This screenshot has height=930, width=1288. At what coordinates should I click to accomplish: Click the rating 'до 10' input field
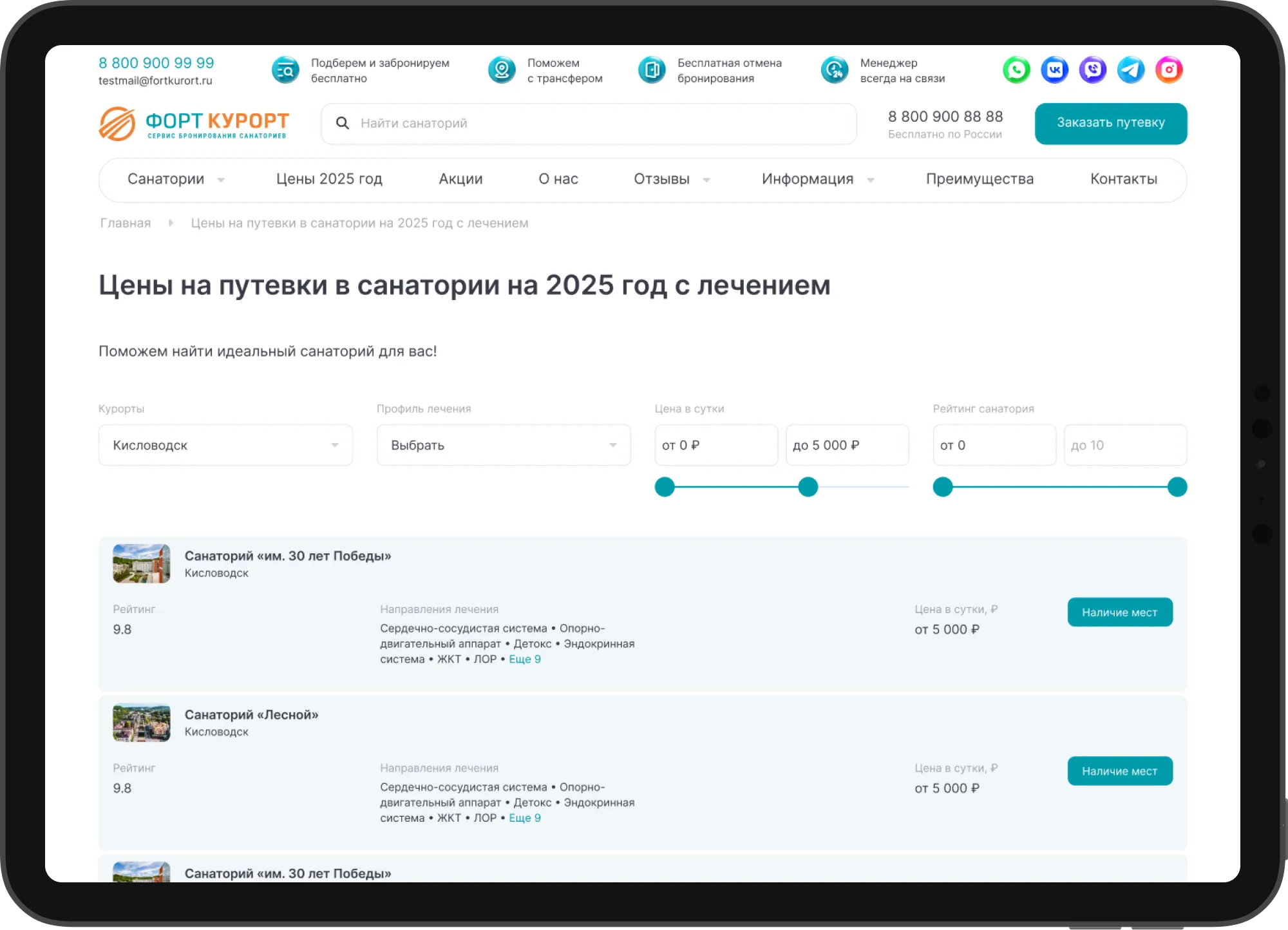pyautogui.click(x=1124, y=445)
